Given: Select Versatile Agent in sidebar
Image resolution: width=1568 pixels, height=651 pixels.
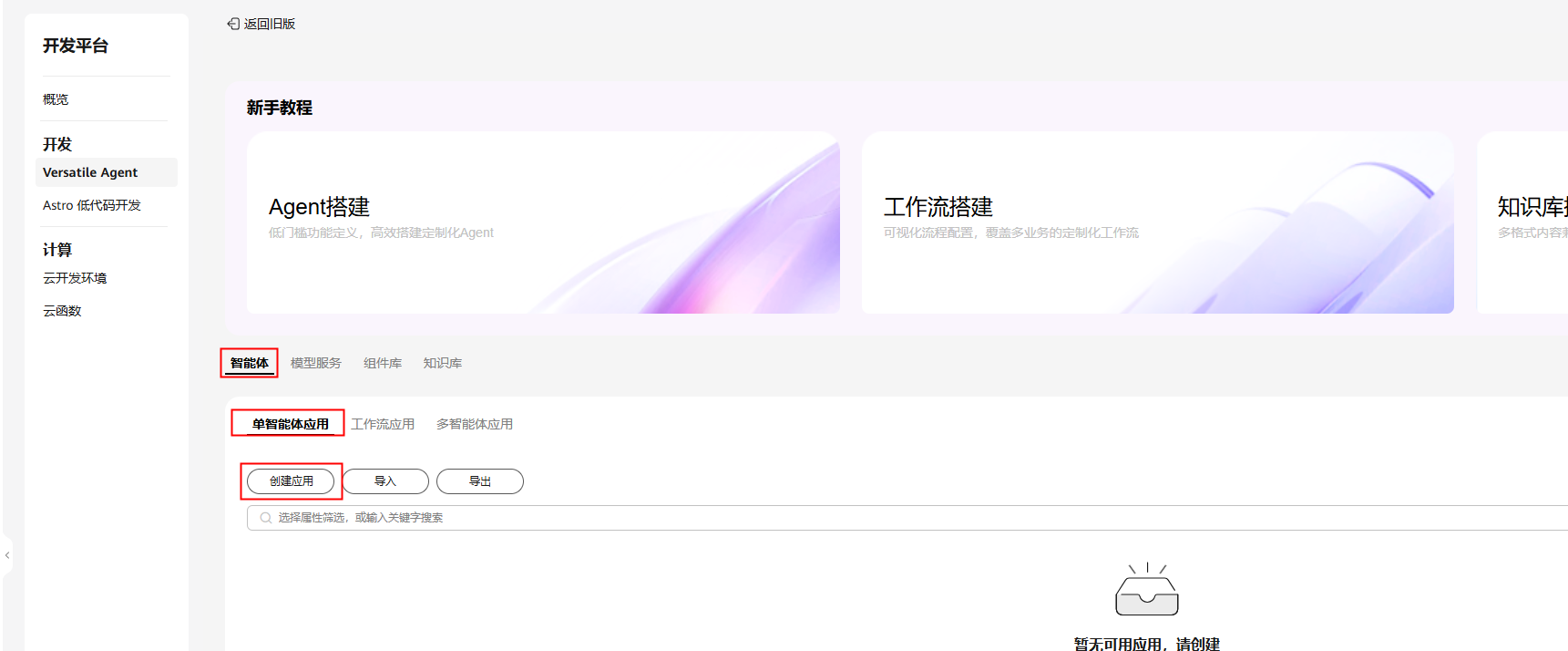Looking at the screenshot, I should 90,172.
